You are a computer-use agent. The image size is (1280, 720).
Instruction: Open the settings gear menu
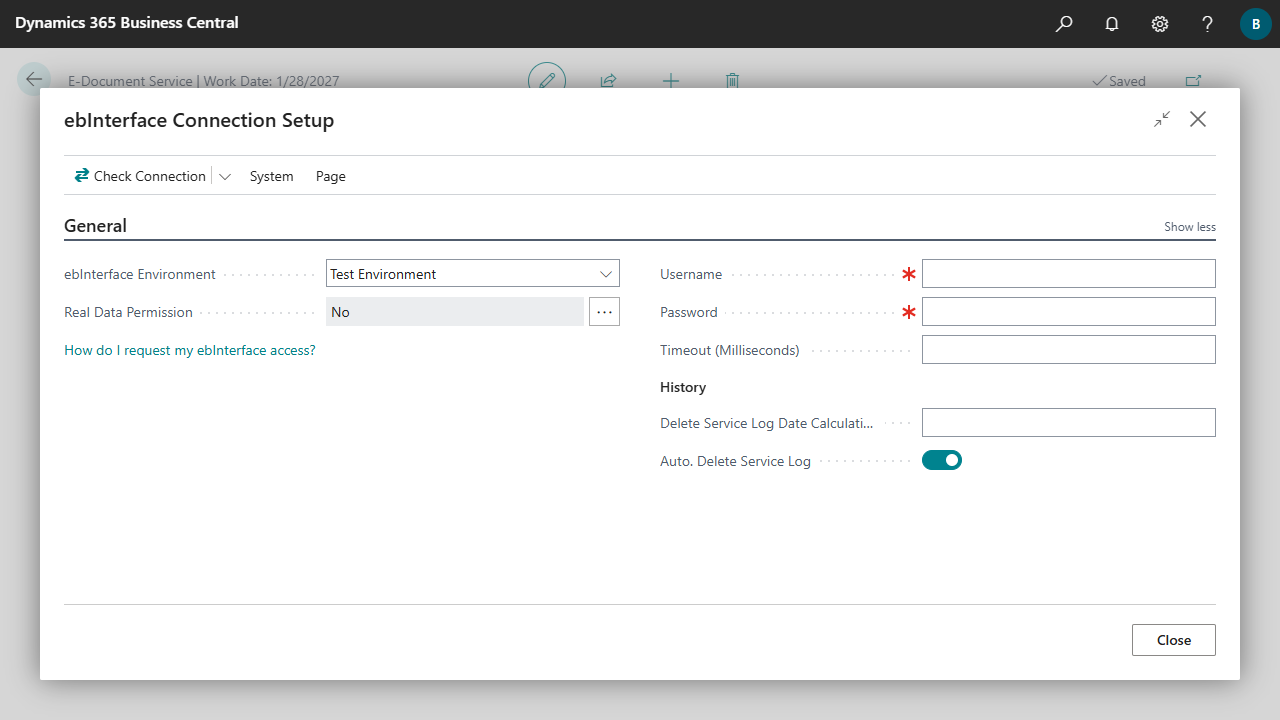(1160, 23)
